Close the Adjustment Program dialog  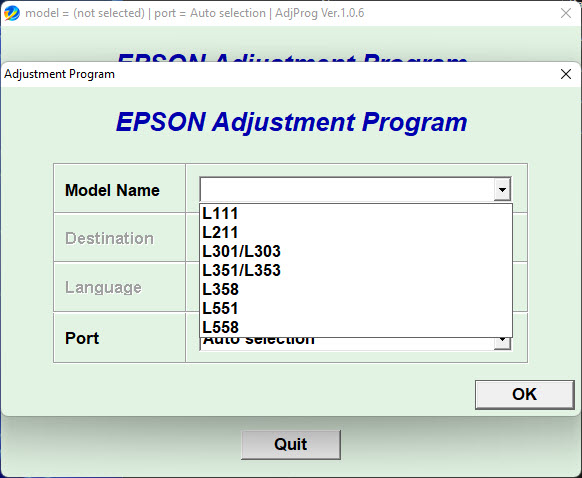(566, 74)
